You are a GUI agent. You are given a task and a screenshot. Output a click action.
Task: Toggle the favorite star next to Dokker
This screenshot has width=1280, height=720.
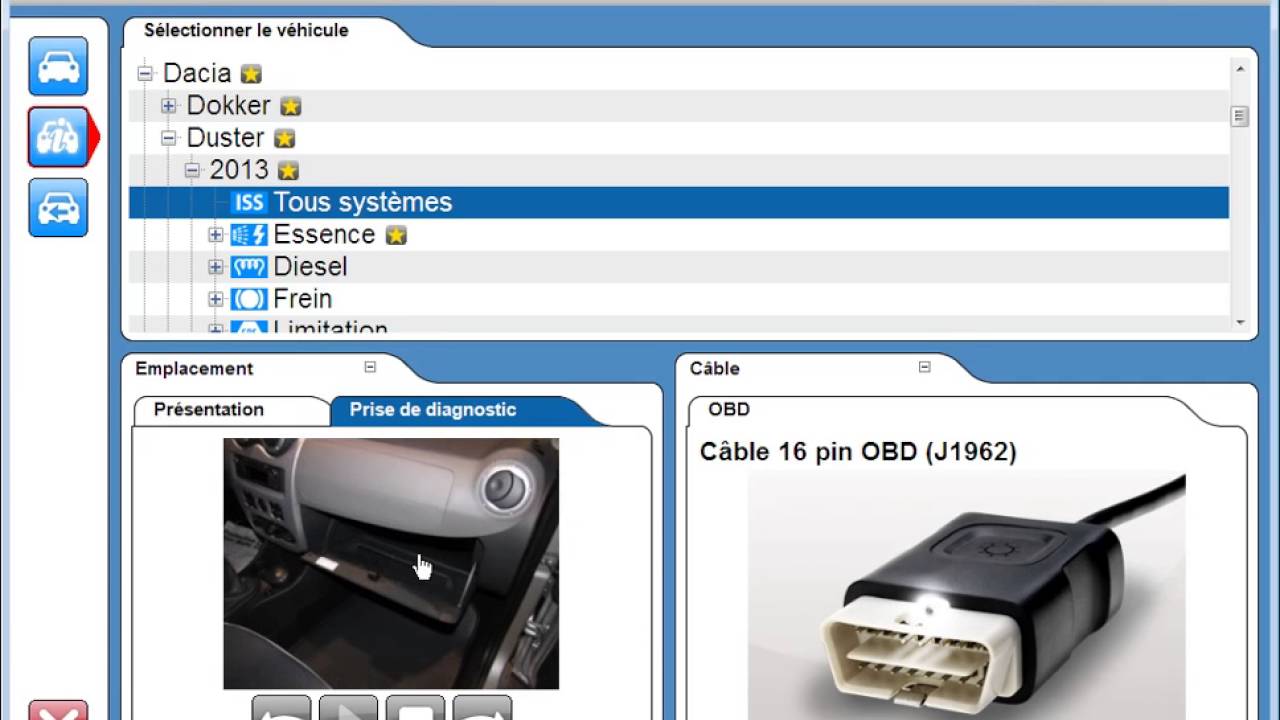pos(290,106)
